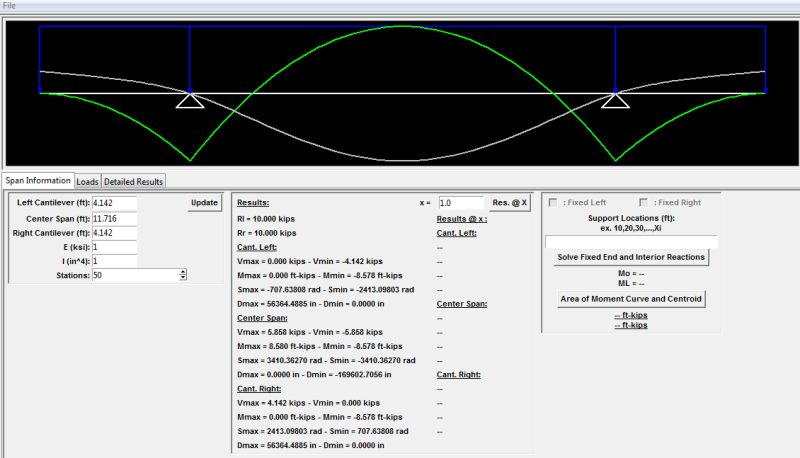This screenshot has height=458, width=800.
Task: Open the Loads tab
Action: click(87, 182)
